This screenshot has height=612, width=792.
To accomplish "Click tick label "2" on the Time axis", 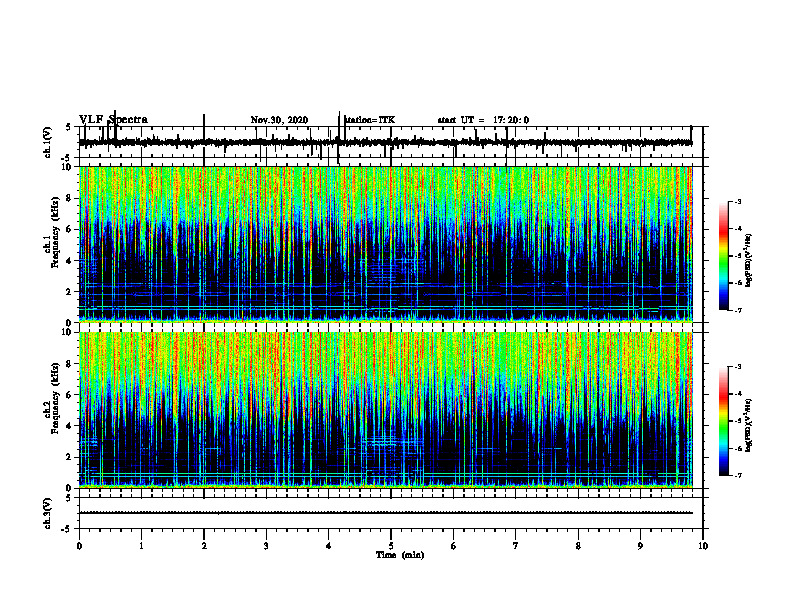I will pyautogui.click(x=204, y=546).
